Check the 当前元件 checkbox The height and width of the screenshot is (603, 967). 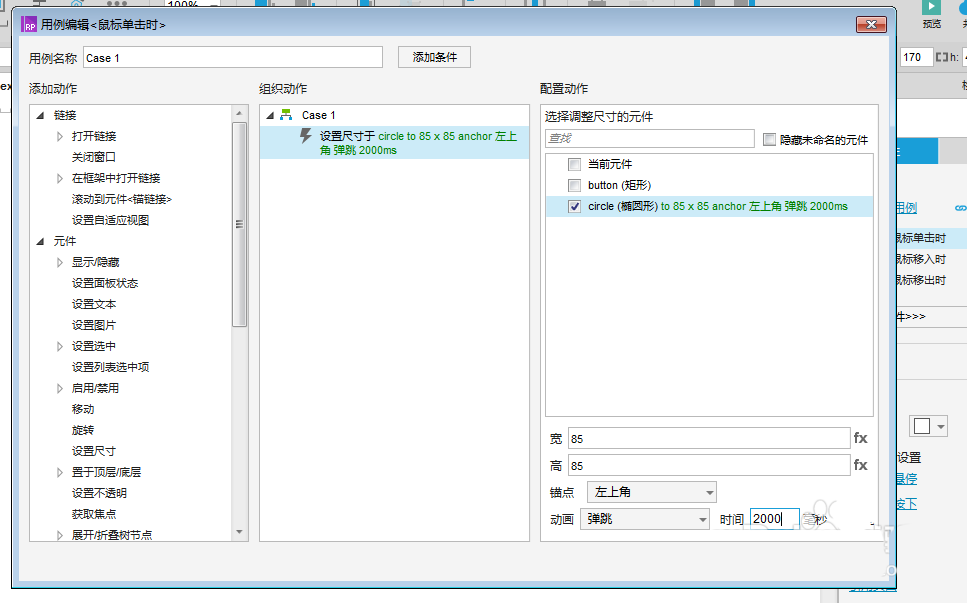coord(574,165)
